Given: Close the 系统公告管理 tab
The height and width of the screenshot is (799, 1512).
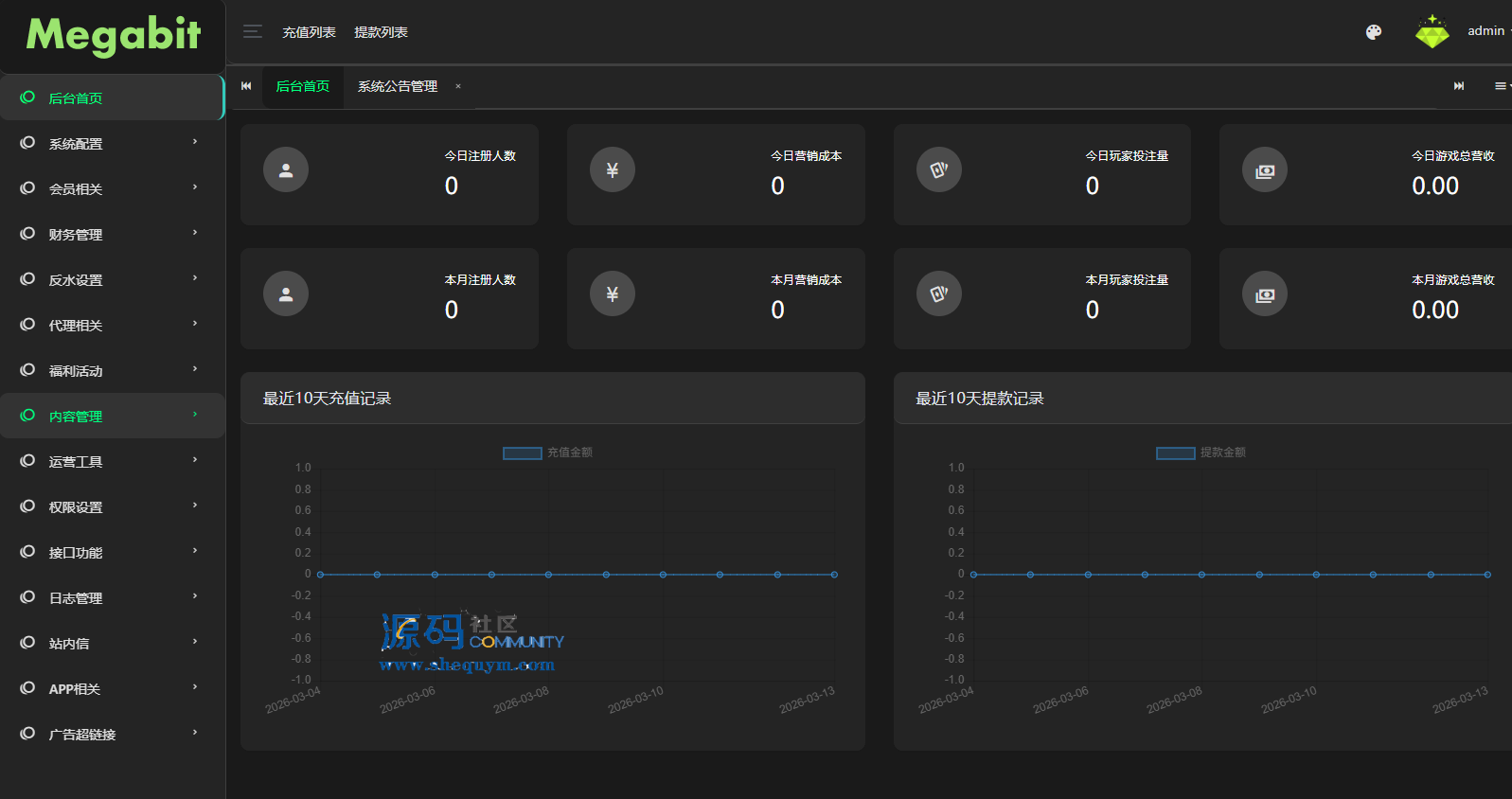Looking at the screenshot, I should click(x=458, y=86).
